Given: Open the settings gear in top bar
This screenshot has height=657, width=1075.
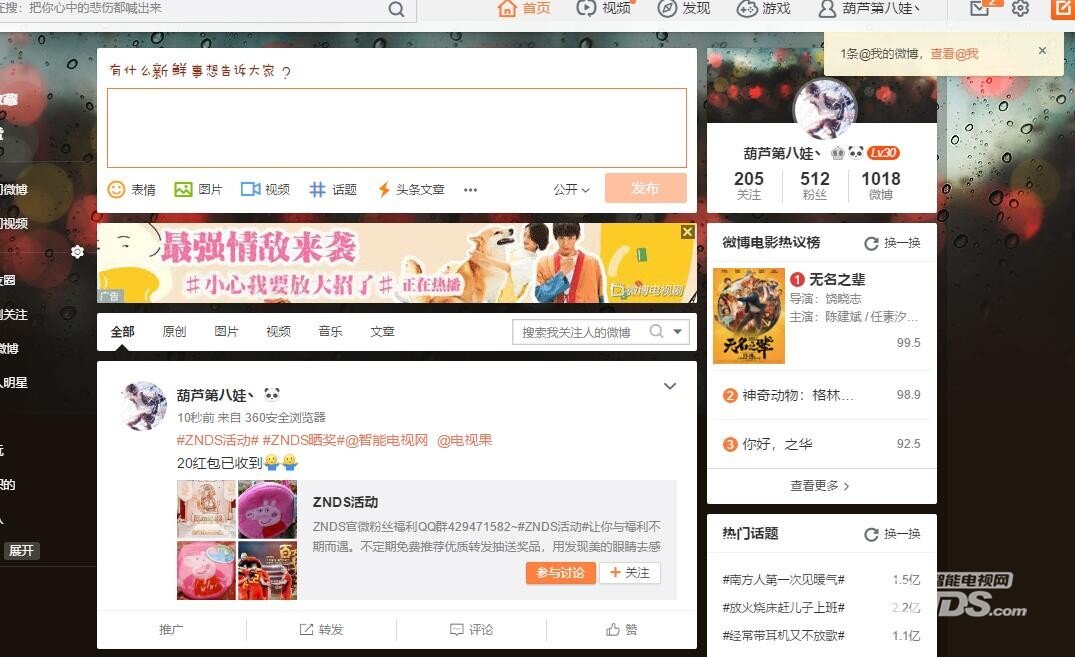Looking at the screenshot, I should [1020, 8].
